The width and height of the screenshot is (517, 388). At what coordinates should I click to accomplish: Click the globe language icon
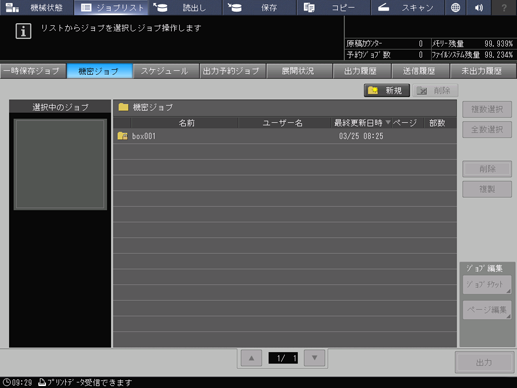click(455, 7)
